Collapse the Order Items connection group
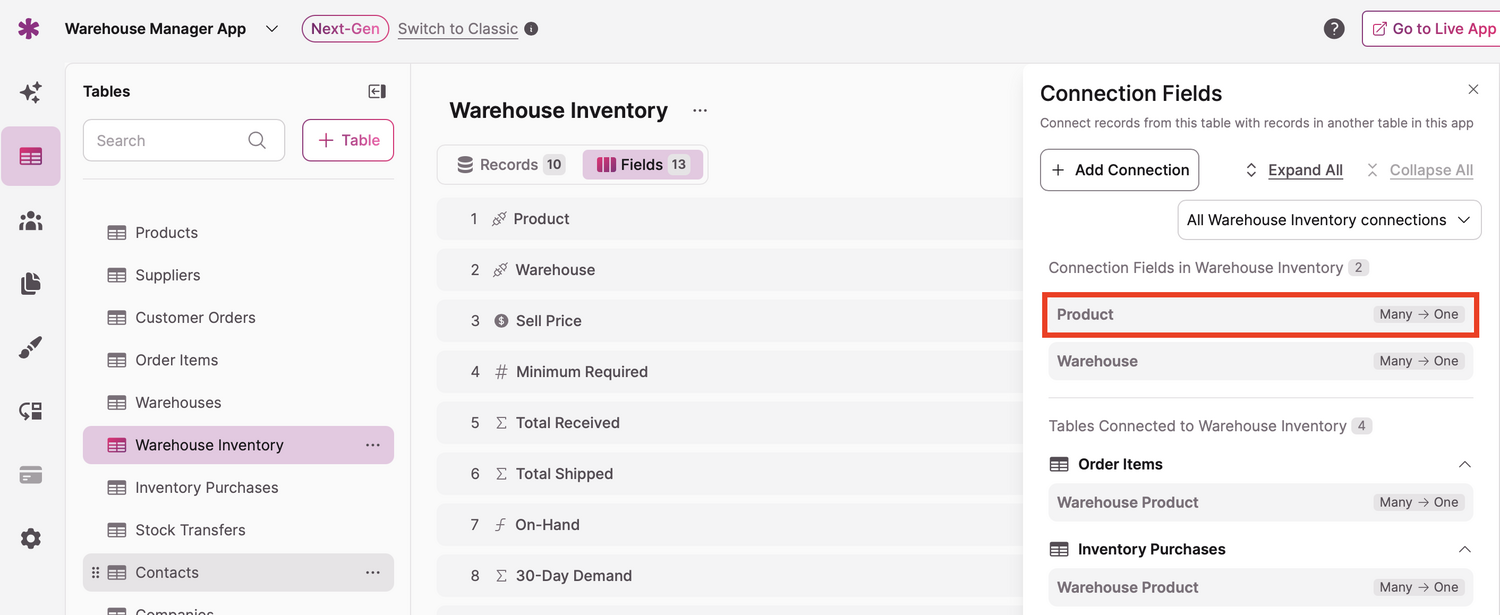 click(1464, 464)
